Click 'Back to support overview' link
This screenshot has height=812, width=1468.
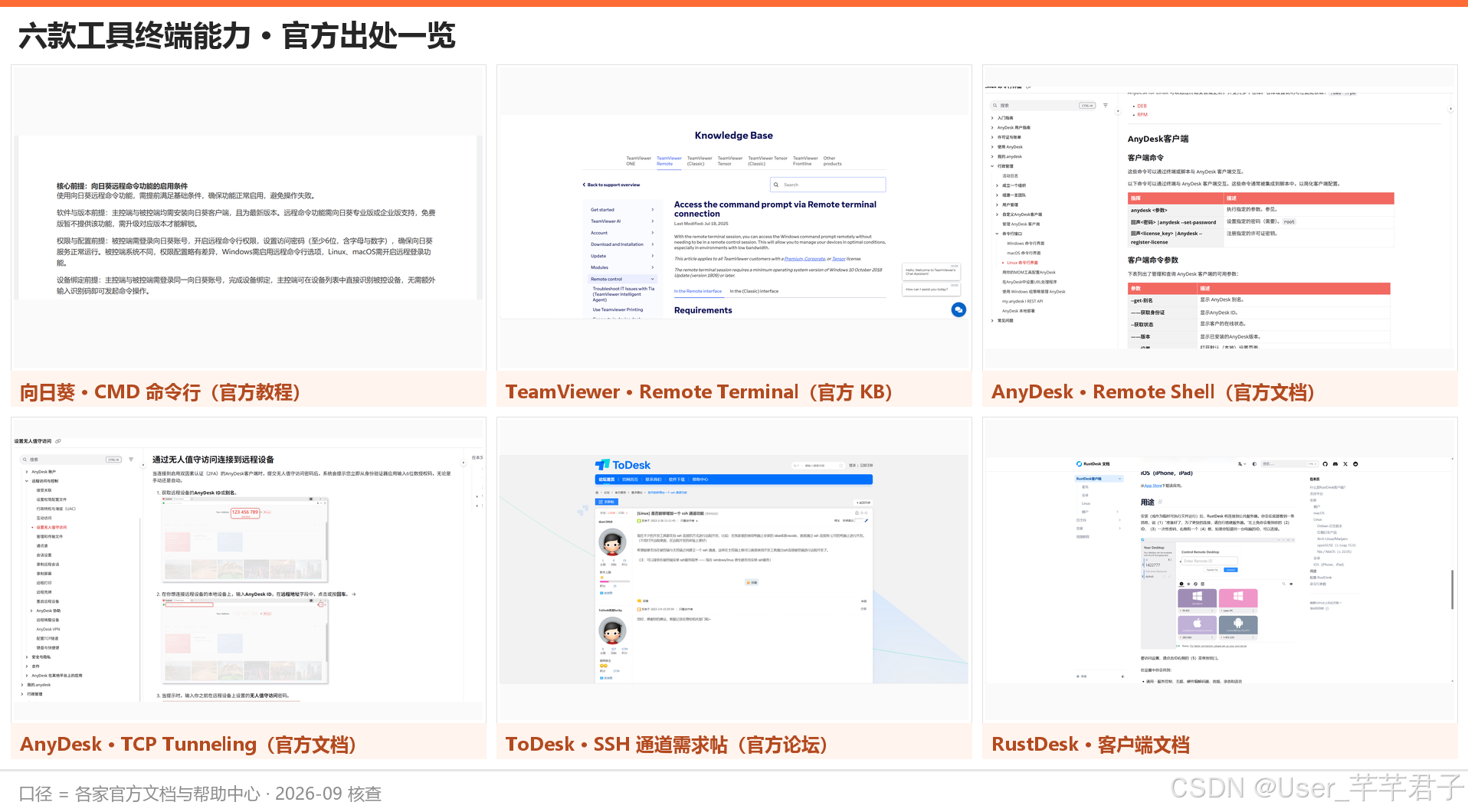pyautogui.click(x=613, y=185)
